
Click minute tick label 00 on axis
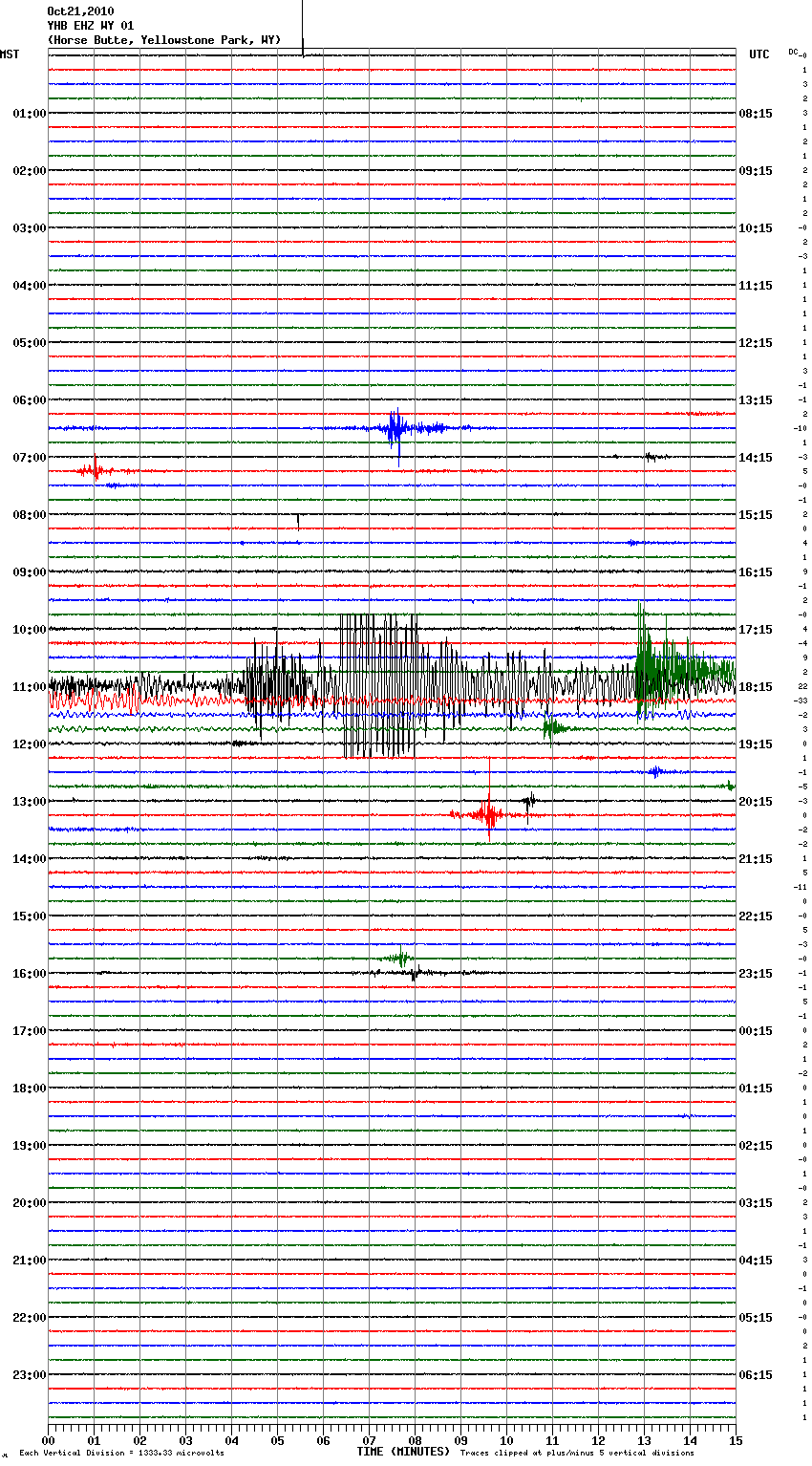coord(48,1440)
